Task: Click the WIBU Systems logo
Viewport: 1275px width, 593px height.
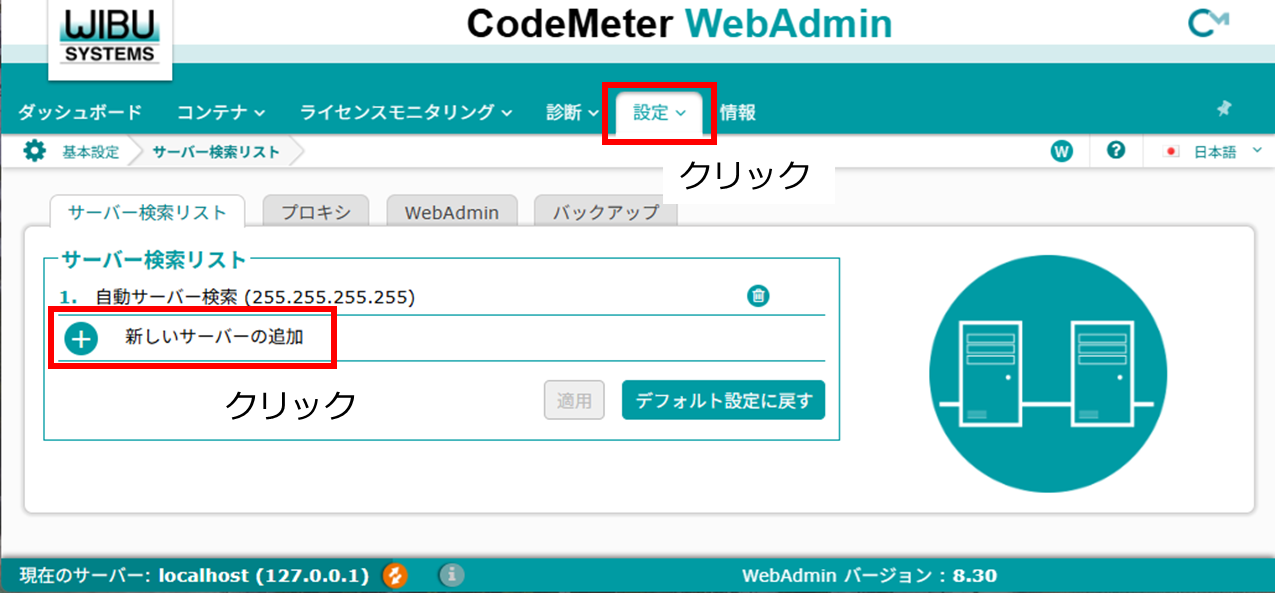Action: 110,37
